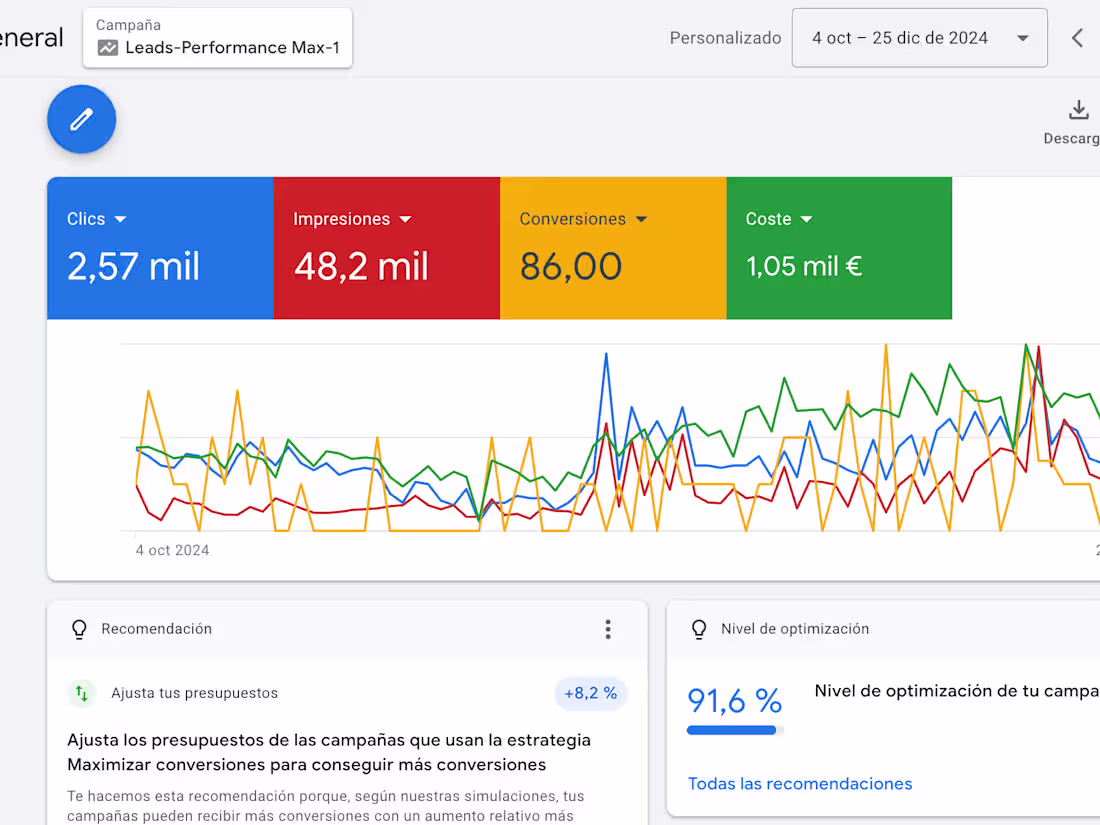Open the three-dot menu on the Recomendación card
Viewport: 1100px width, 825px height.
coord(608,629)
